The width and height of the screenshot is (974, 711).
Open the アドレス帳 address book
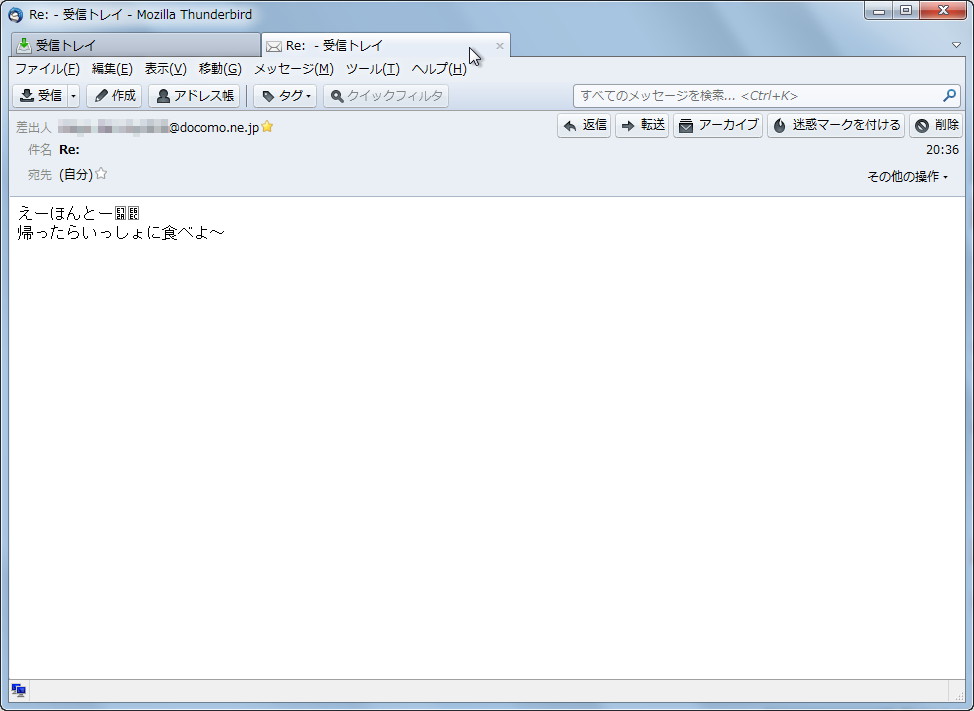coord(194,96)
